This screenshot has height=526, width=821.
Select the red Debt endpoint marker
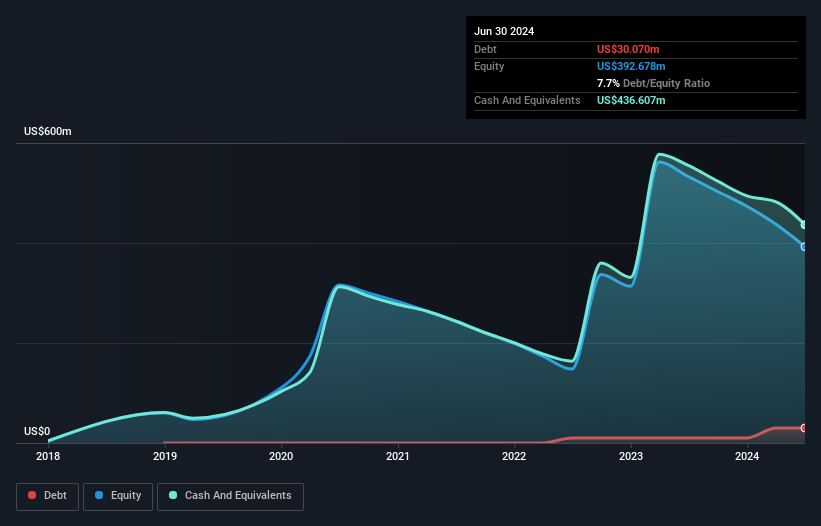[804, 428]
